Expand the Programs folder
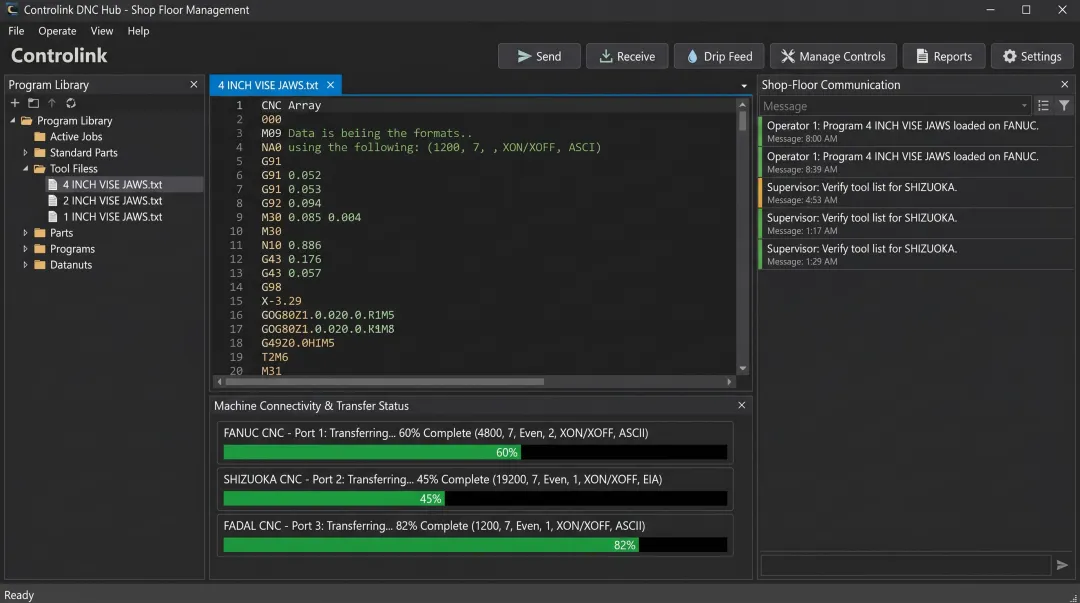 (x=24, y=248)
